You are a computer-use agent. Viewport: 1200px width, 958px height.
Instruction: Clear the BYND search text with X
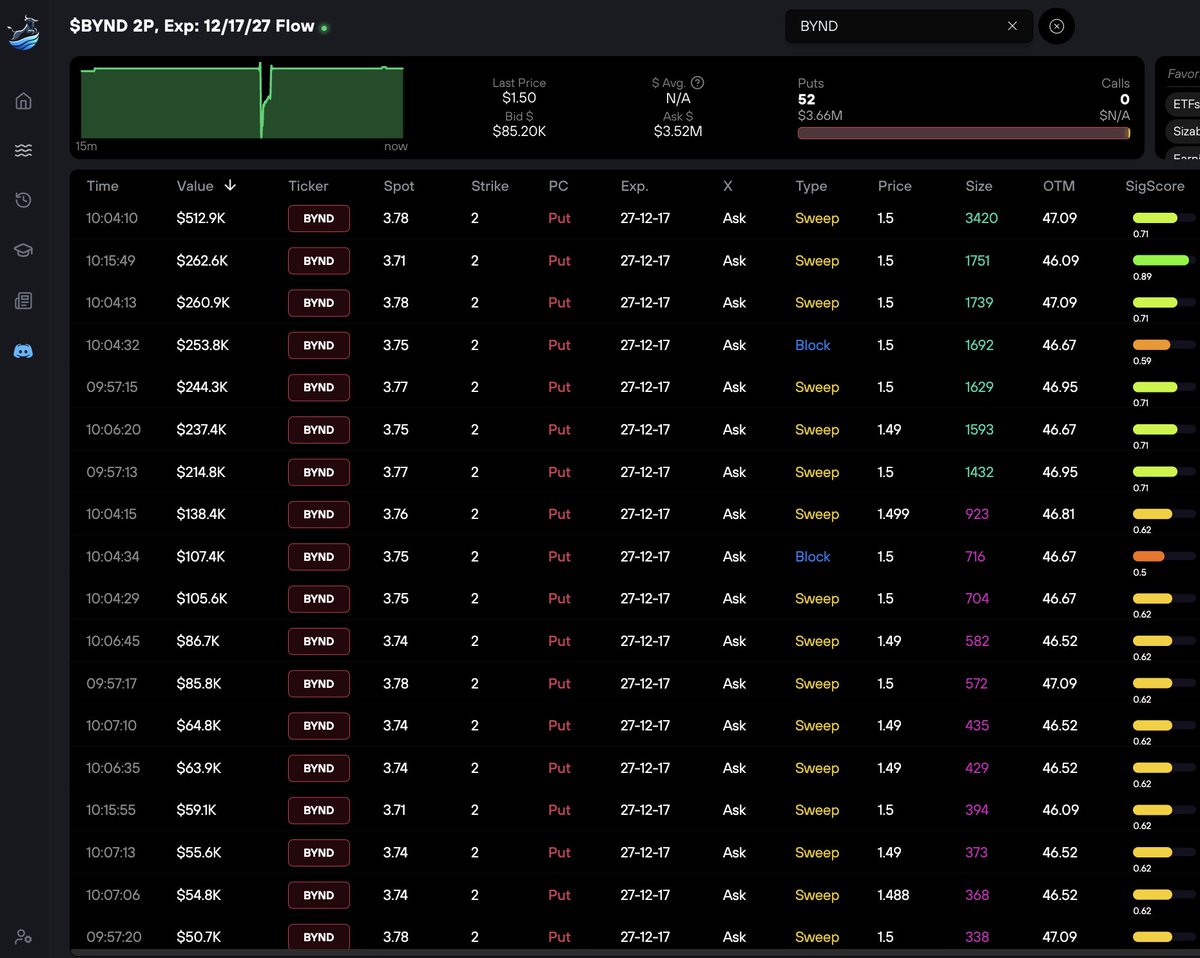click(1012, 26)
